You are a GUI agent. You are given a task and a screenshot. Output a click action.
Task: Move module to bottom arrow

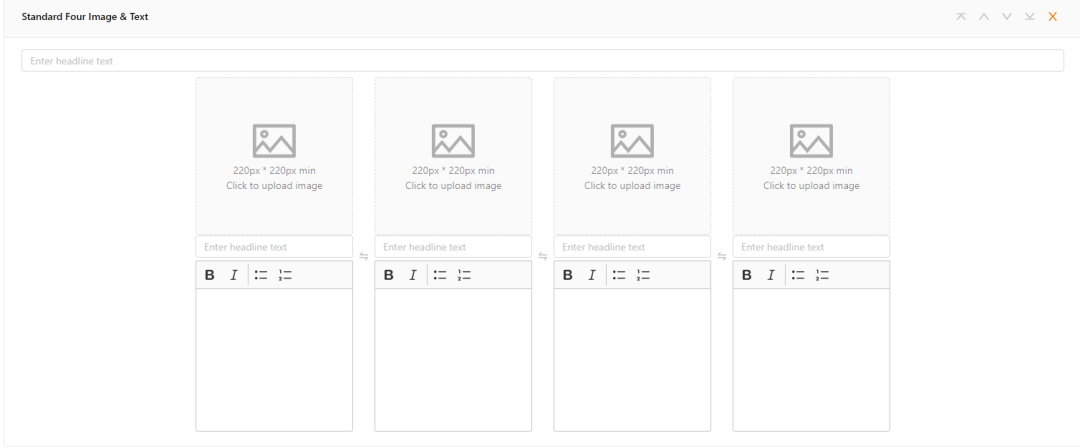[1030, 17]
